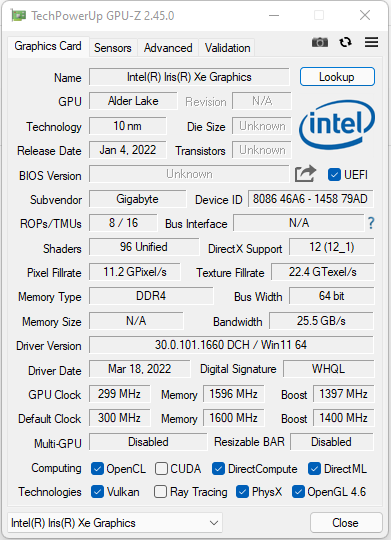Image resolution: width=391 pixels, height=540 pixels.
Task: Expand the Intel Iris Xe Graphics dropdown
Action: 115,523
